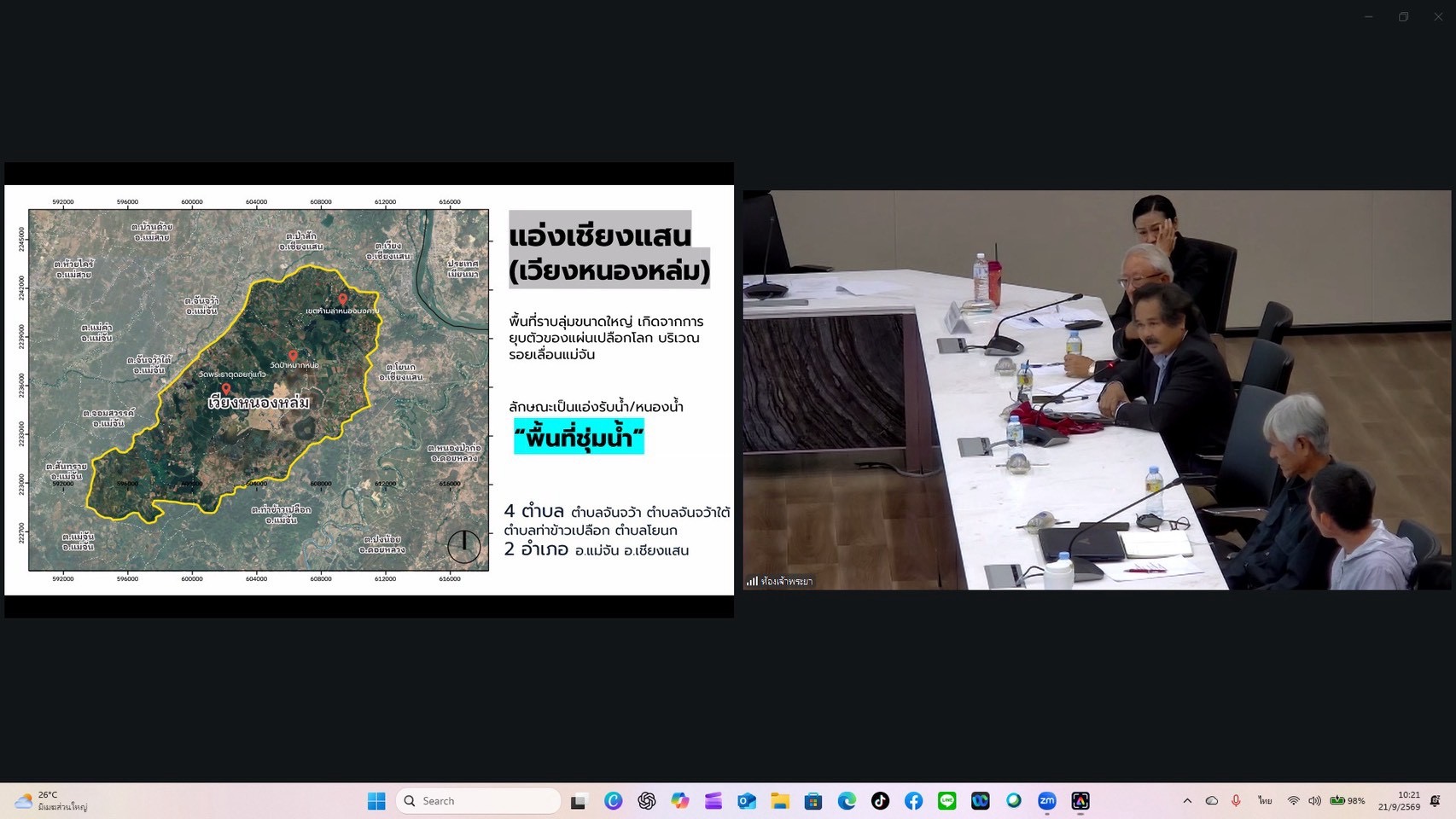Switch the ไทย input language
The image size is (1456, 819).
pos(1265,801)
